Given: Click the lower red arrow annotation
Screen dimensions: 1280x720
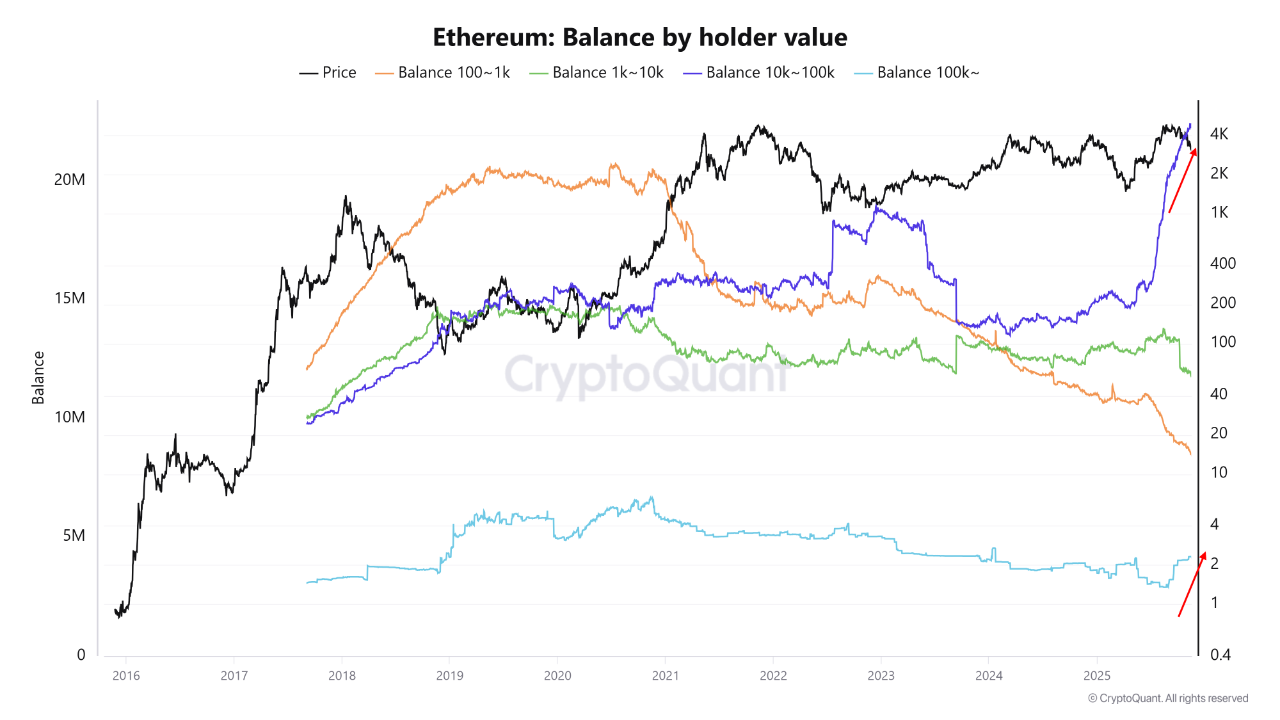Looking at the screenshot, I should pos(1192,584).
